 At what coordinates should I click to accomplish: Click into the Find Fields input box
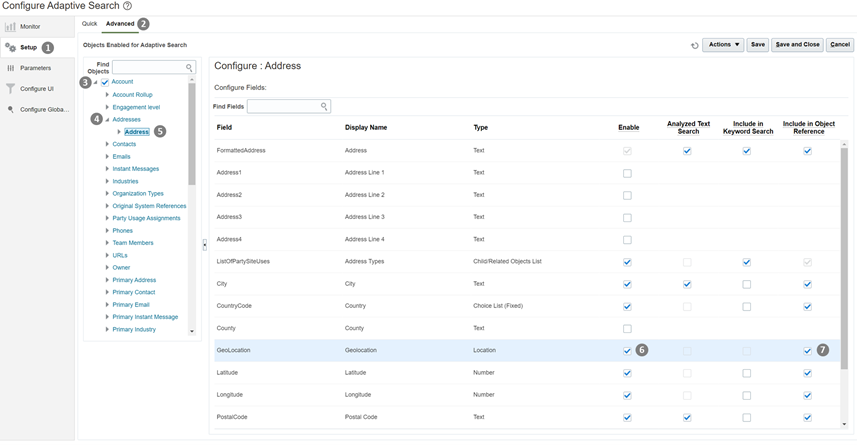pyautogui.click(x=283, y=106)
